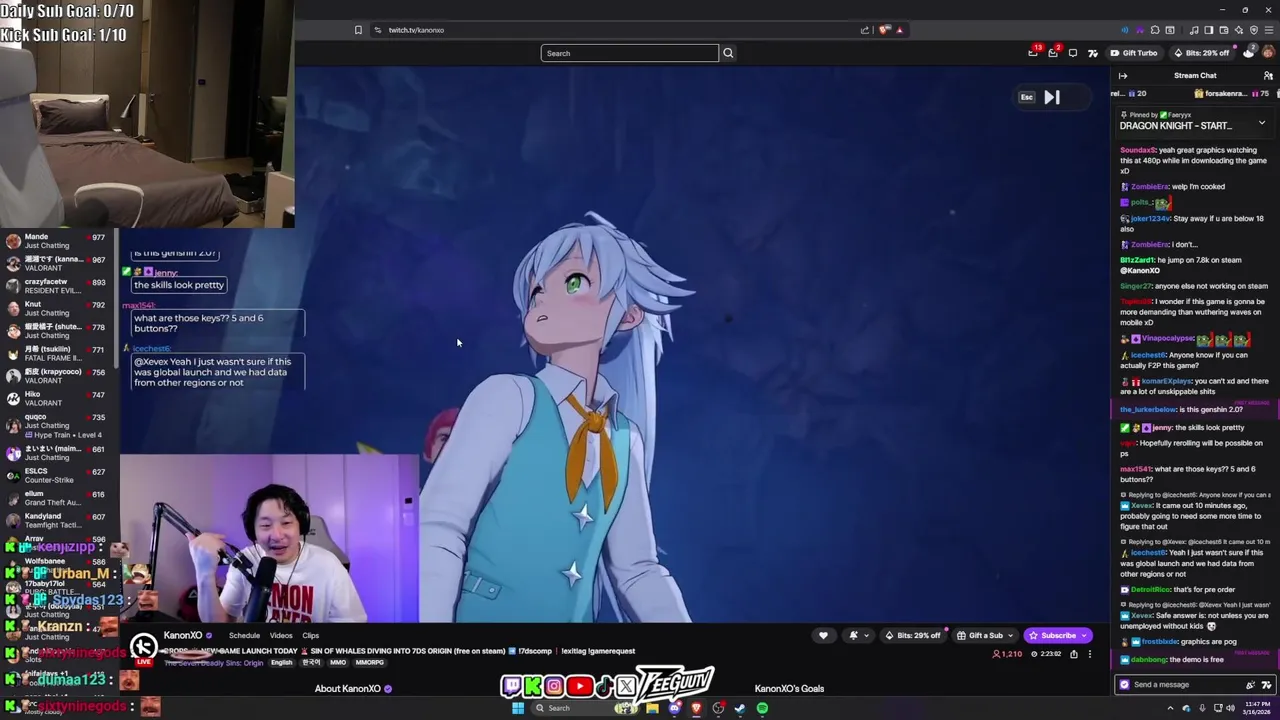Skip cutscene with the skip-forward button

tap(1052, 97)
